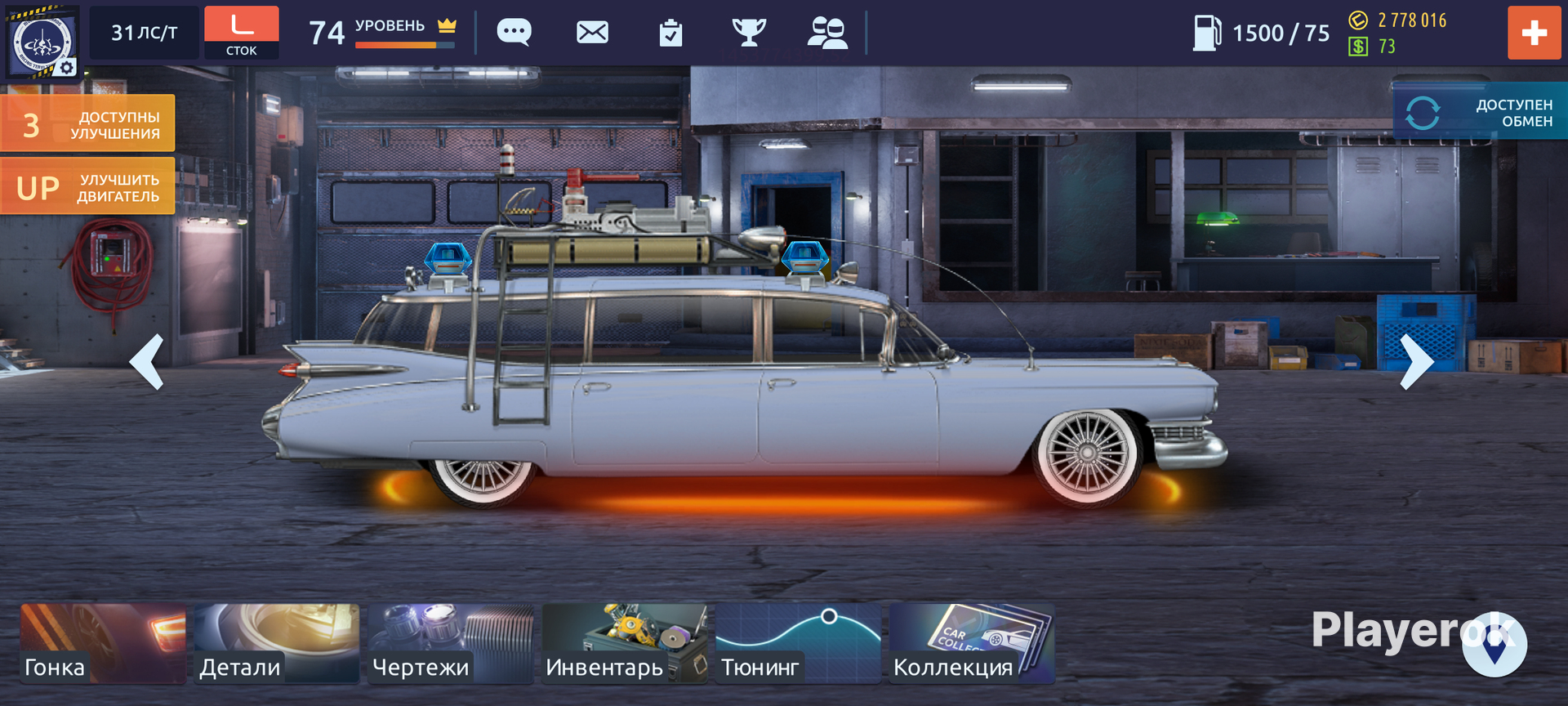Open the Детали parts menu
The width and height of the screenshot is (1568, 706).
(277, 643)
